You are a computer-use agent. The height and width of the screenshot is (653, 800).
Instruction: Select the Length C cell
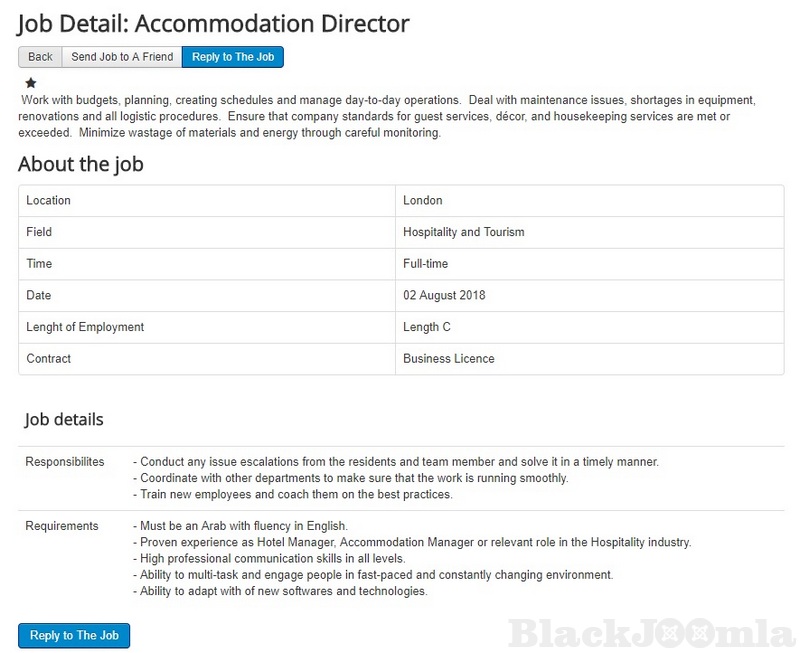[427, 327]
